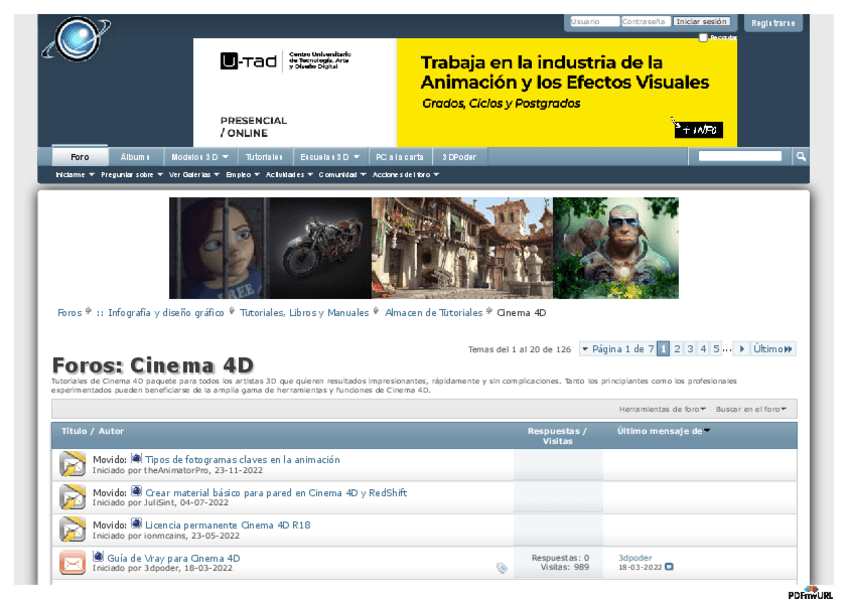The image size is (848, 599).
Task: Open Tipos de fotogramas claves thread link
Action: pyautogui.click(x=242, y=460)
